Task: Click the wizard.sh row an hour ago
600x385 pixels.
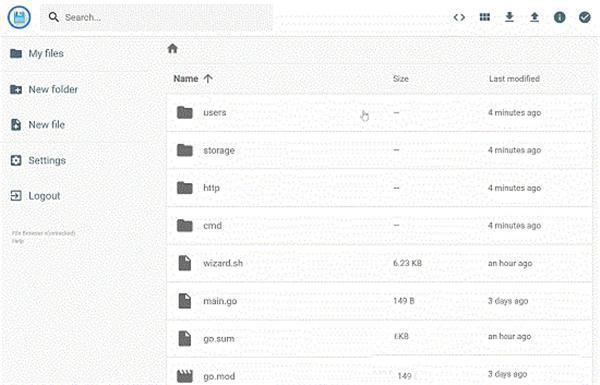Action: point(510,263)
